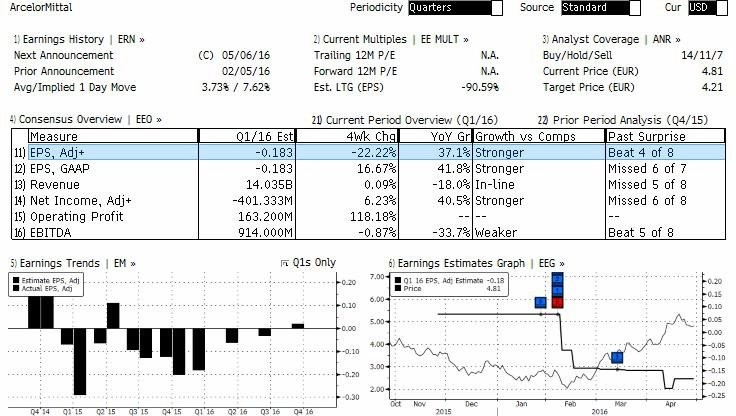This screenshot has height=416, width=736.
Task: Select the Operating Profit row
Action: click(368, 216)
